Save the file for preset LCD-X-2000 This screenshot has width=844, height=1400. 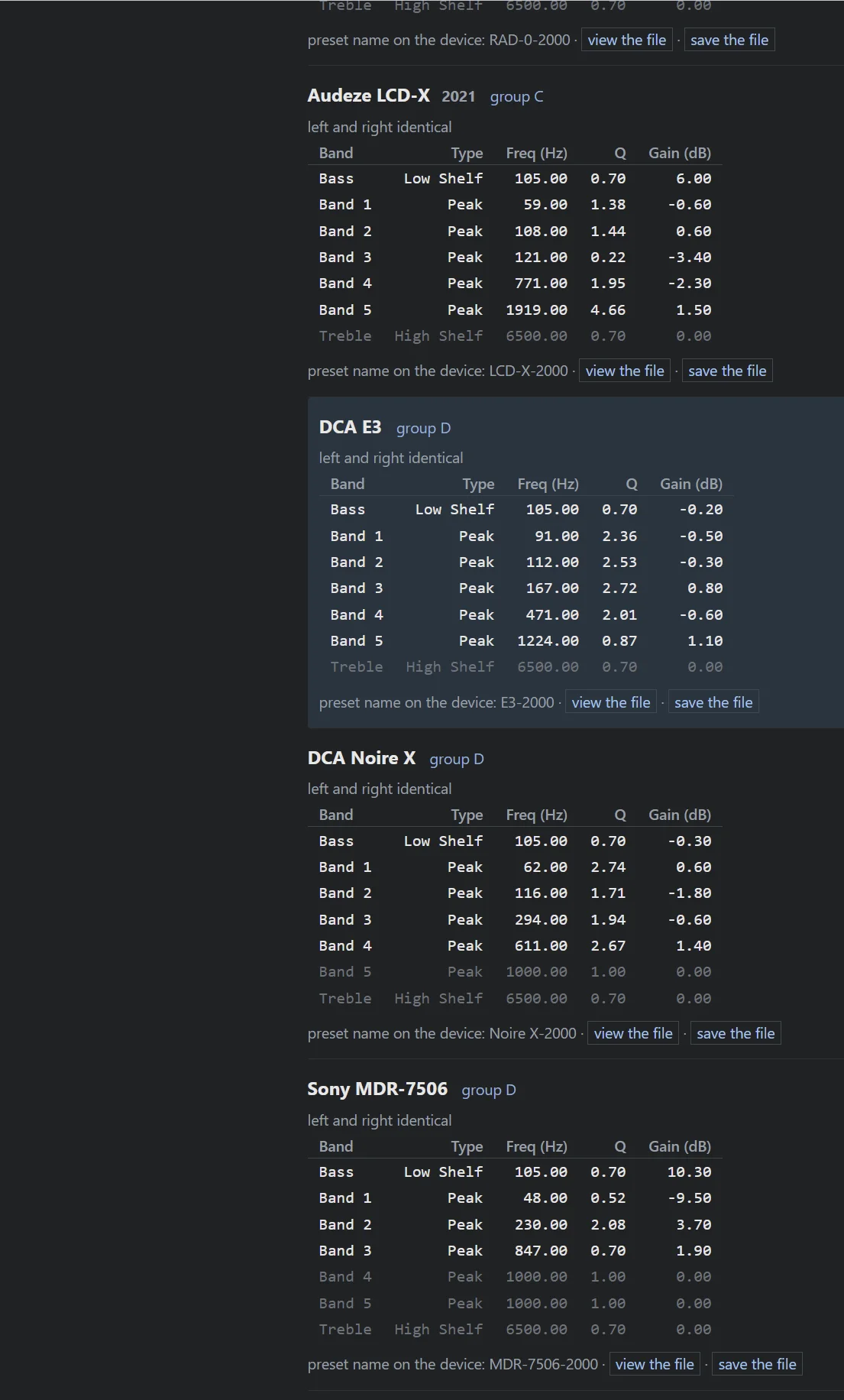(x=727, y=371)
